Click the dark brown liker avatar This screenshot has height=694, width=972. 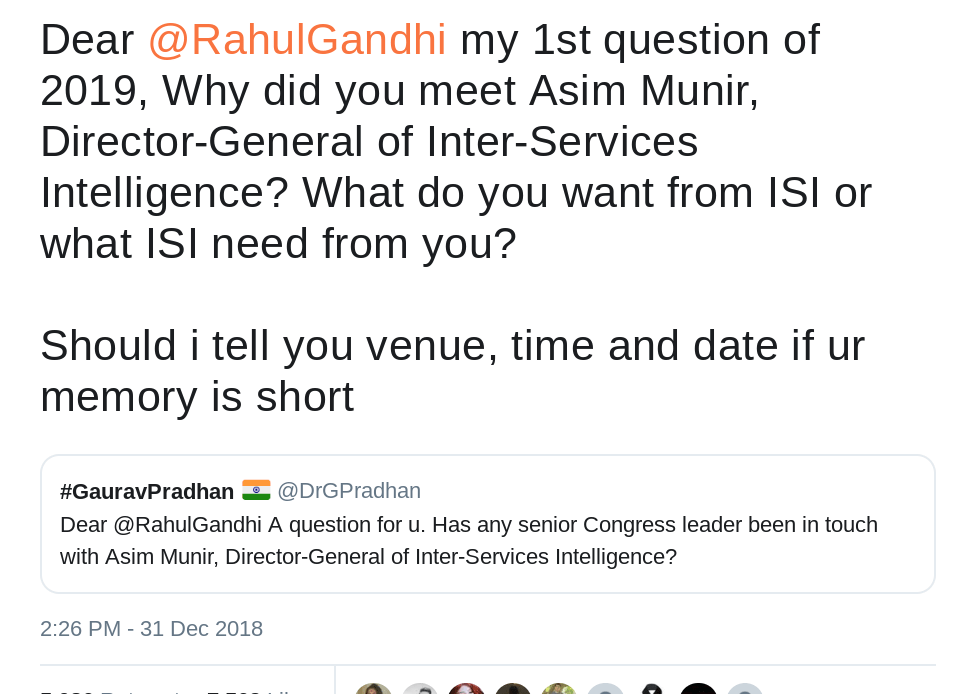513,689
